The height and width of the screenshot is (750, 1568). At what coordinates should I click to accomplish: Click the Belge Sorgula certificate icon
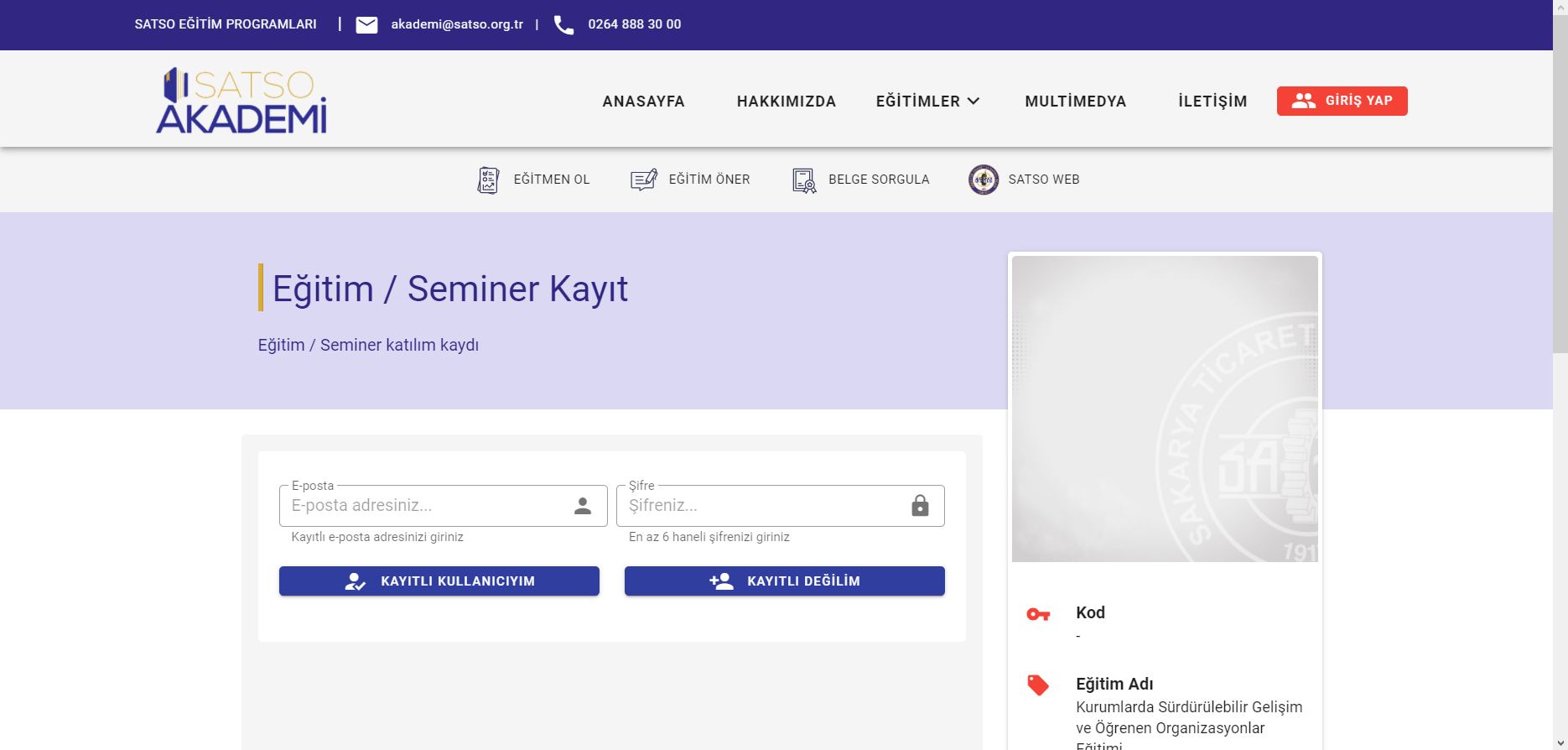point(804,180)
